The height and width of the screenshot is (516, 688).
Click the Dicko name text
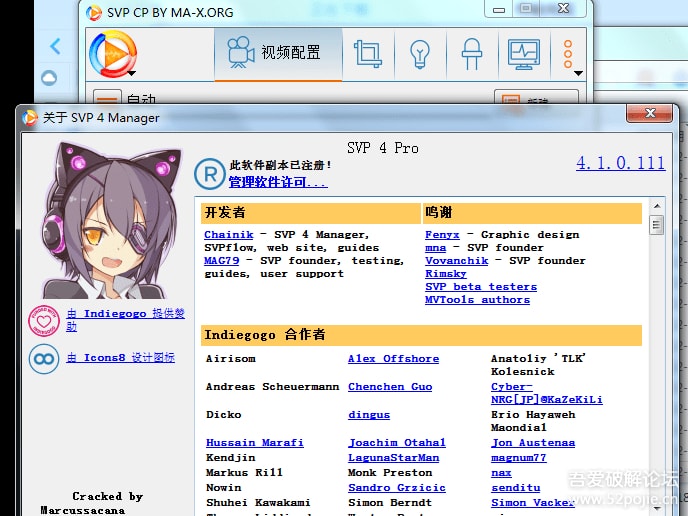pyautogui.click(x=224, y=415)
